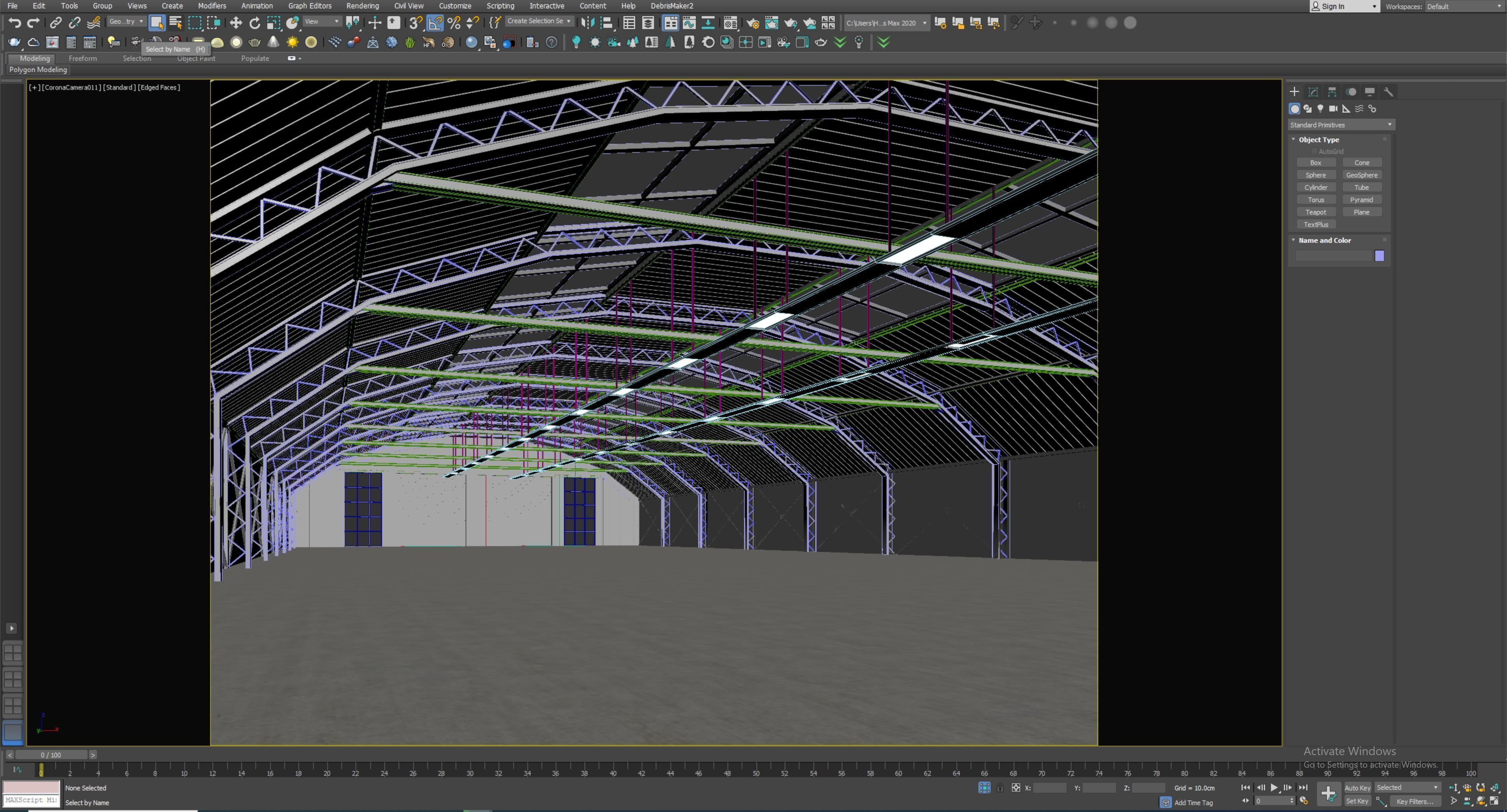Open the Modify panel tab icon

click(1314, 92)
